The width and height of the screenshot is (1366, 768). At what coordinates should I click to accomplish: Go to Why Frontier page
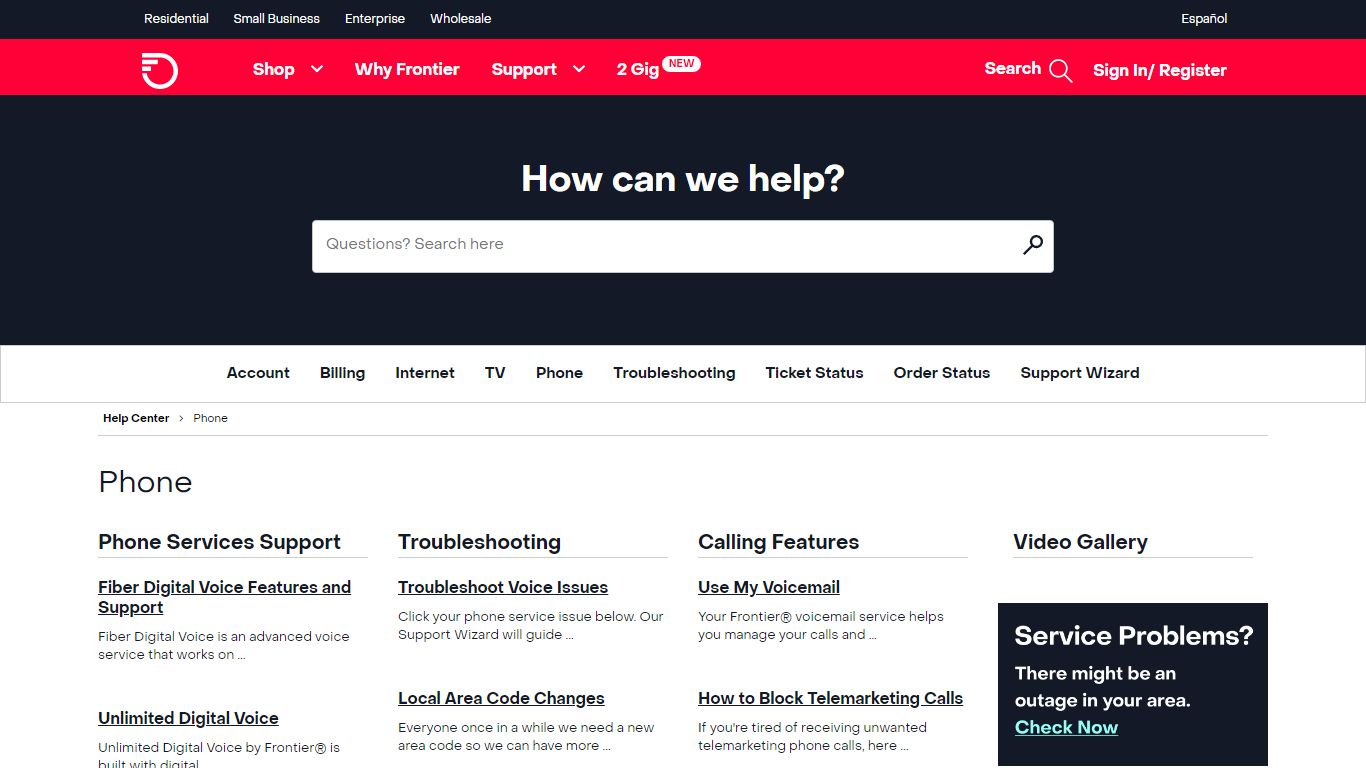click(x=407, y=69)
